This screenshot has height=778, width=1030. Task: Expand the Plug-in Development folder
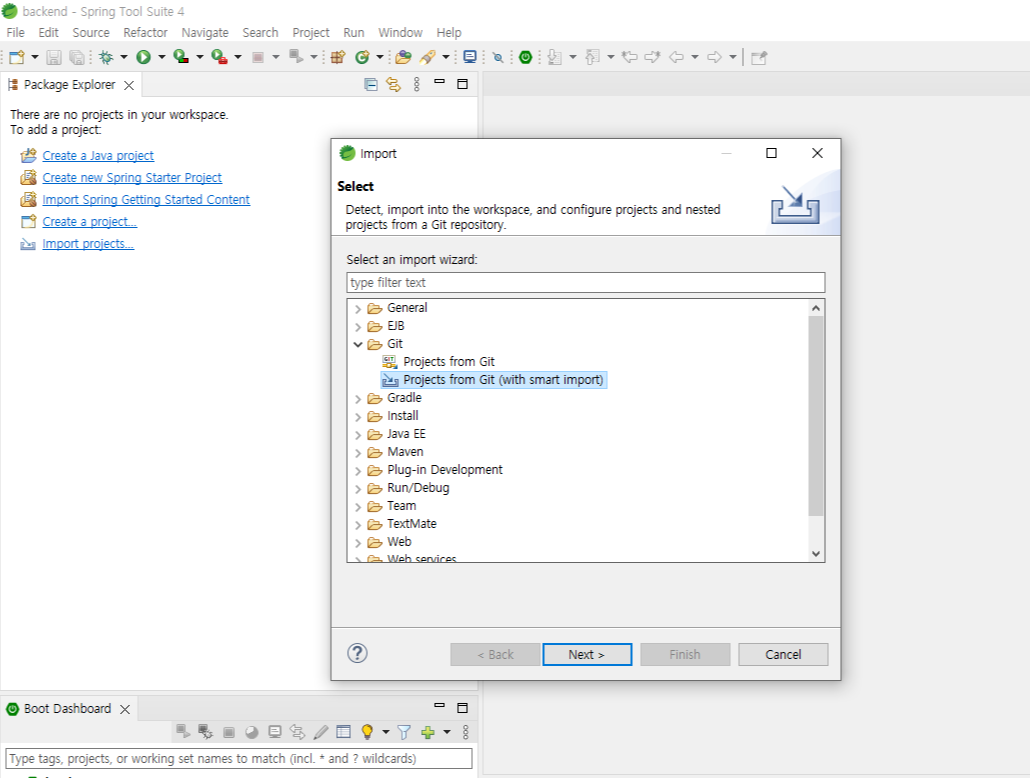(358, 470)
